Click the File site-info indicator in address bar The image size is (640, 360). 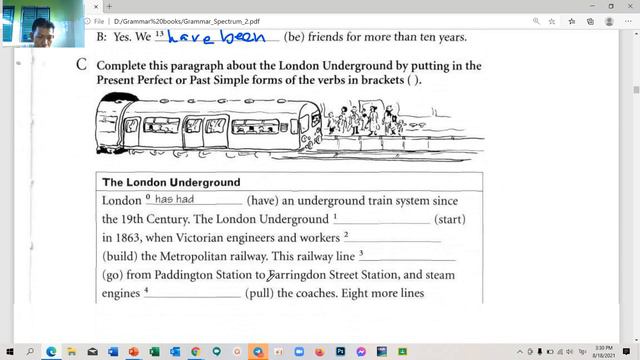coord(95,21)
